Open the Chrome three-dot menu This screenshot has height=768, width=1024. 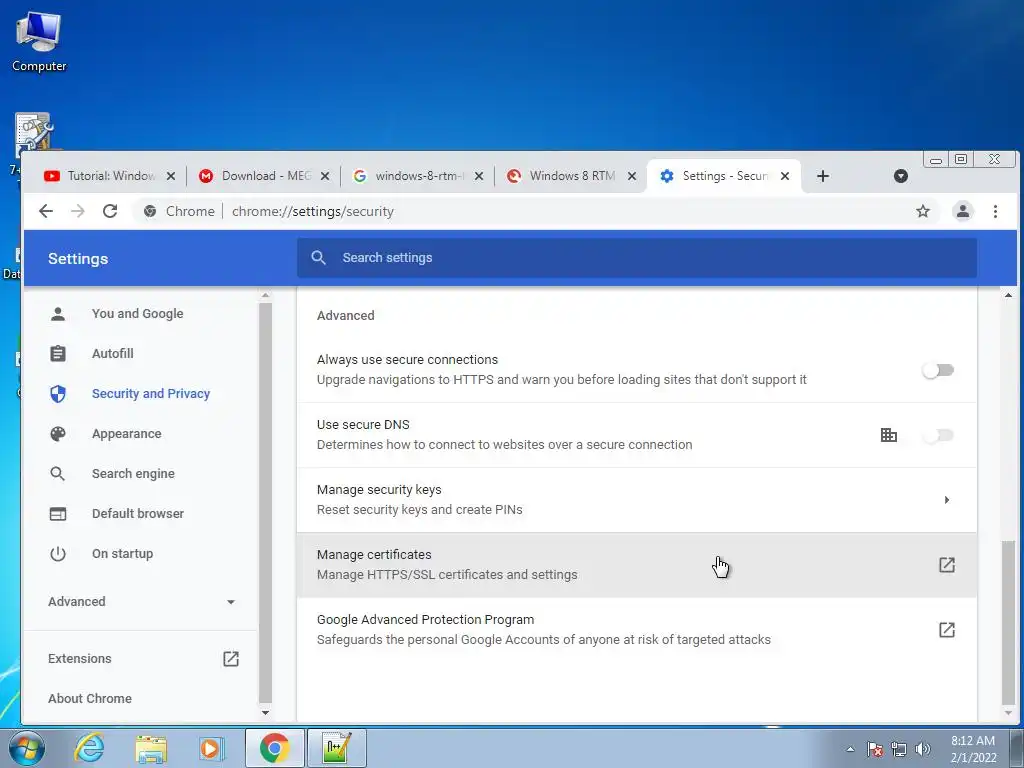(995, 211)
